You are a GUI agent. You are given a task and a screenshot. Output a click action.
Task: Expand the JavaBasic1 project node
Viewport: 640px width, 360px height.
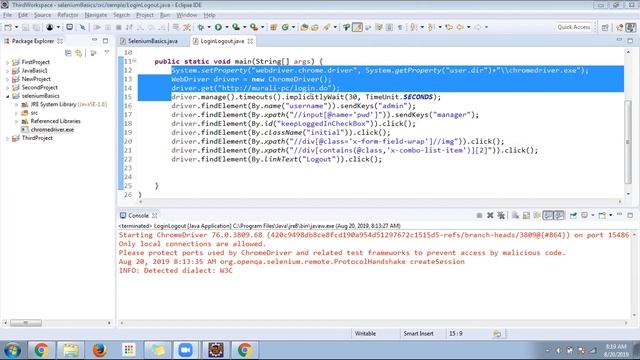pos(7,71)
